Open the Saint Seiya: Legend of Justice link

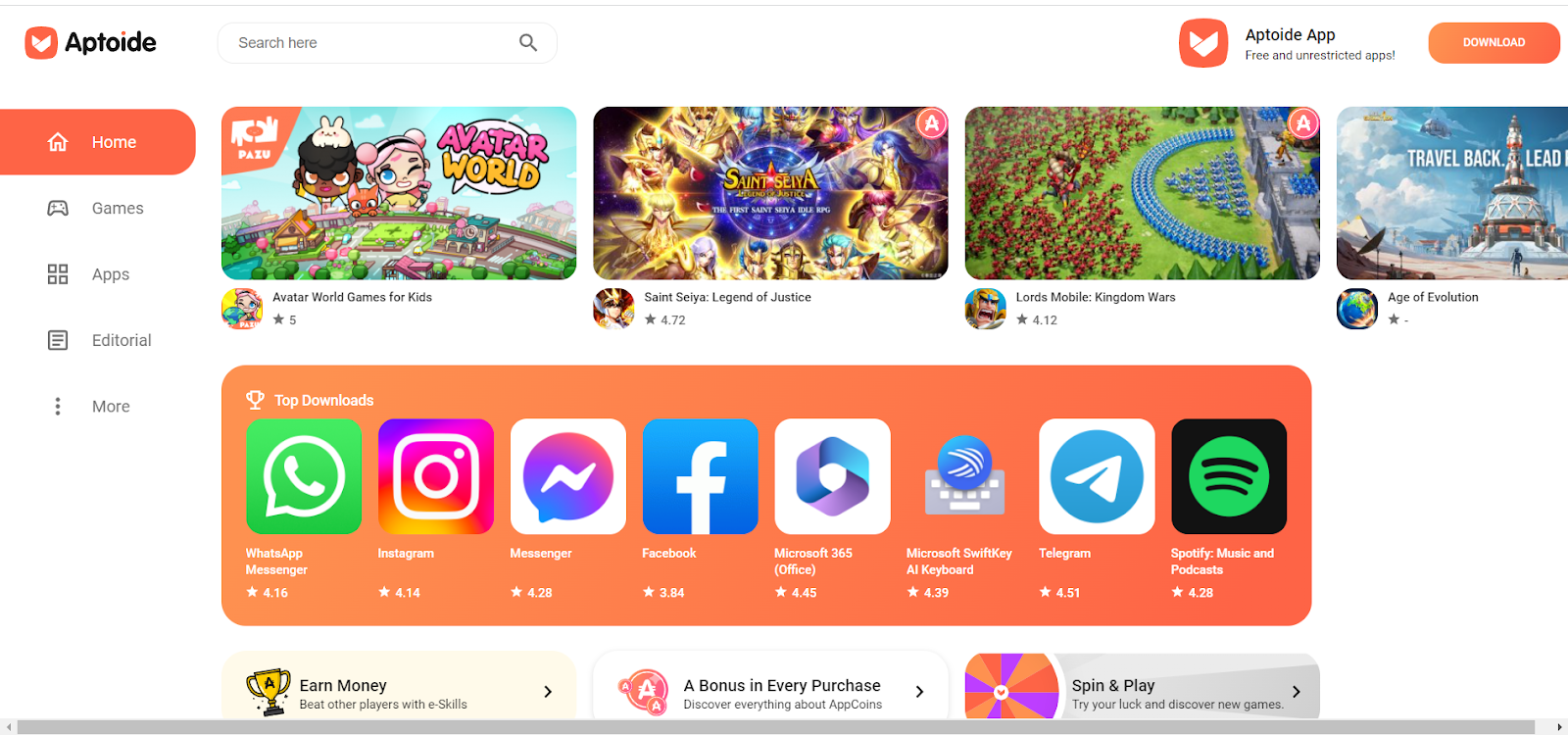(727, 297)
